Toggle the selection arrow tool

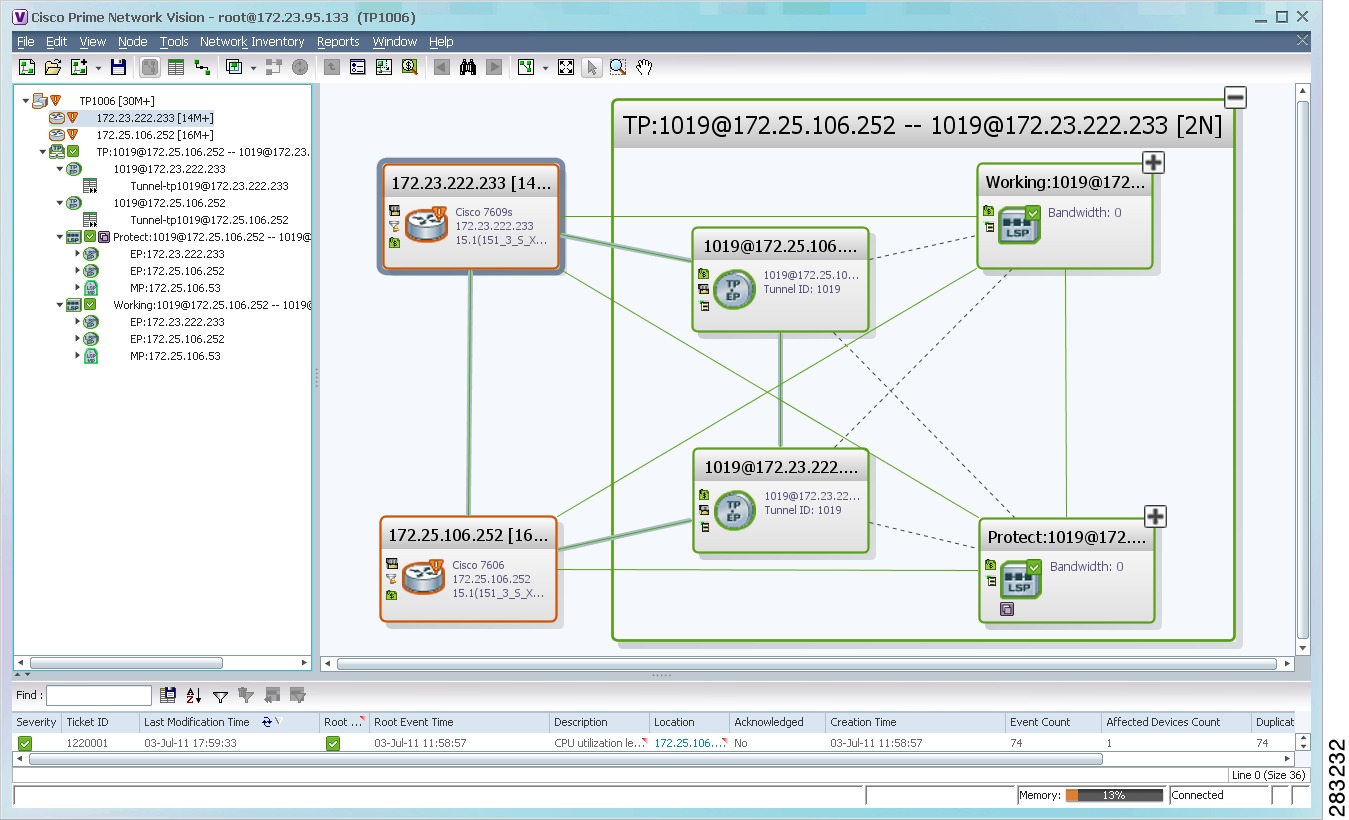592,67
